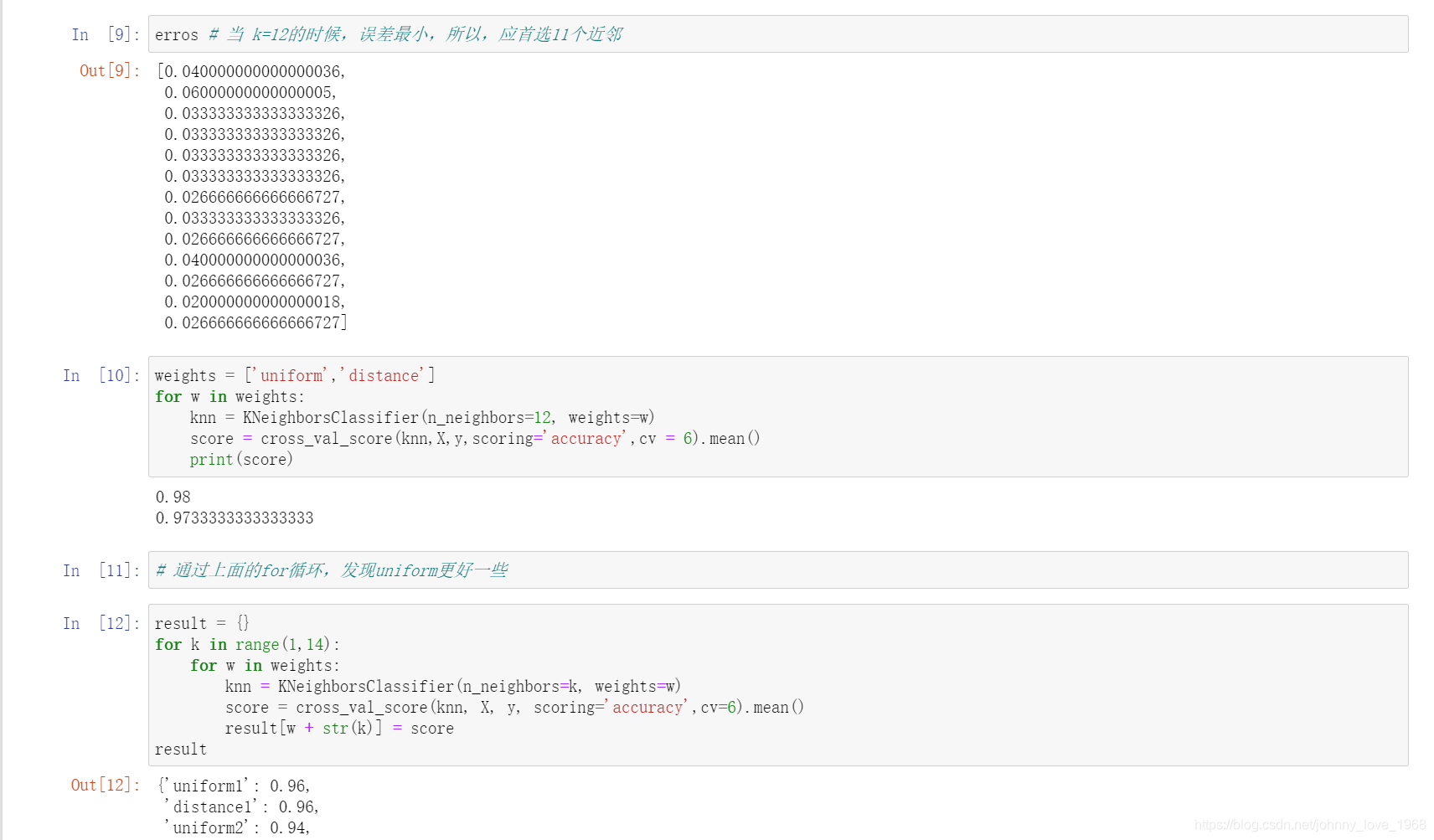Click the code cell In [10] defining weights
Image resolution: width=1434 pixels, height=840 pixels.
pyautogui.click(x=778, y=417)
